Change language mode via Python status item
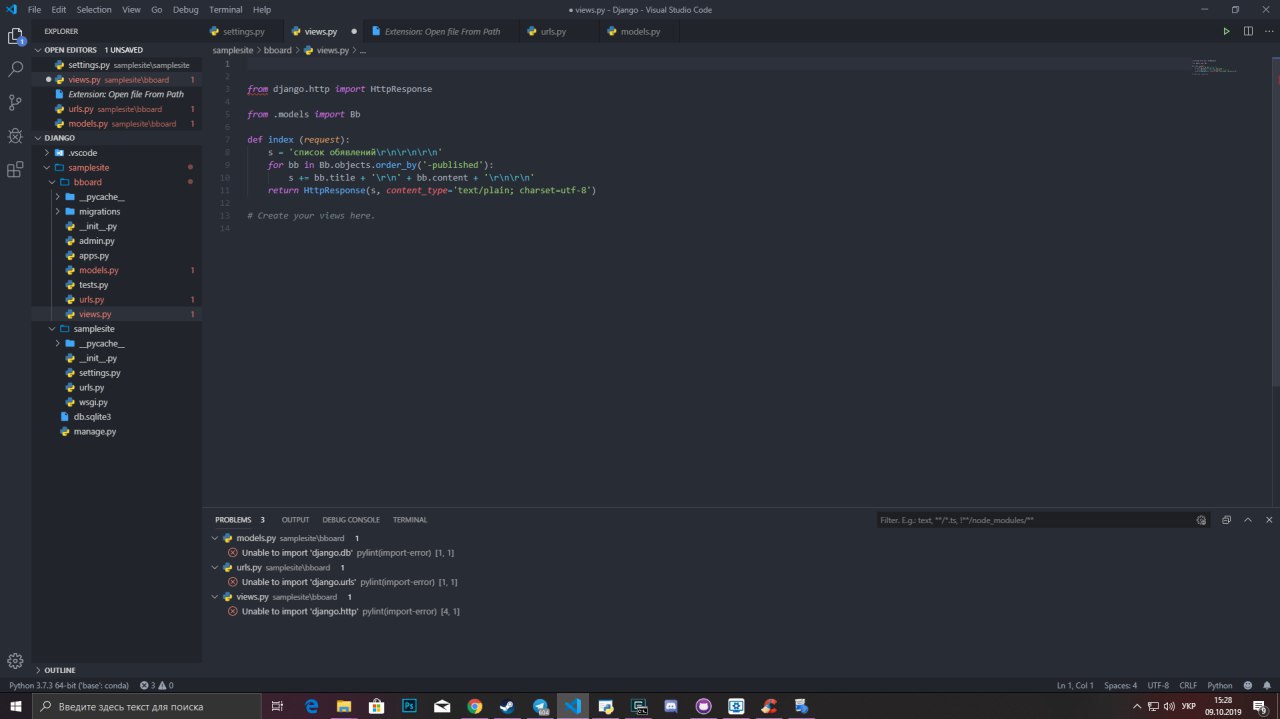The image size is (1280, 719). point(1220,685)
